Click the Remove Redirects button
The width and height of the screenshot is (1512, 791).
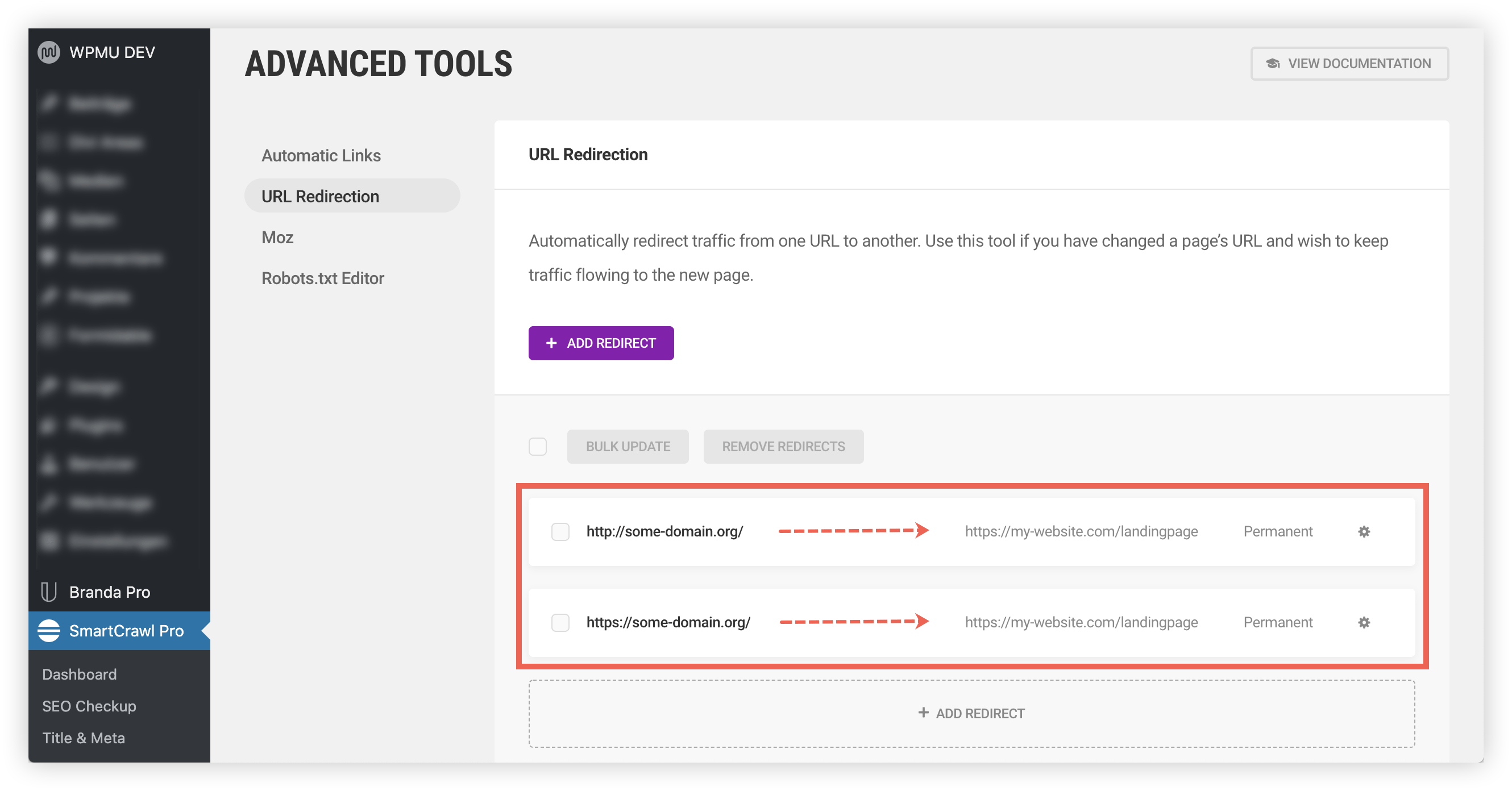784,447
